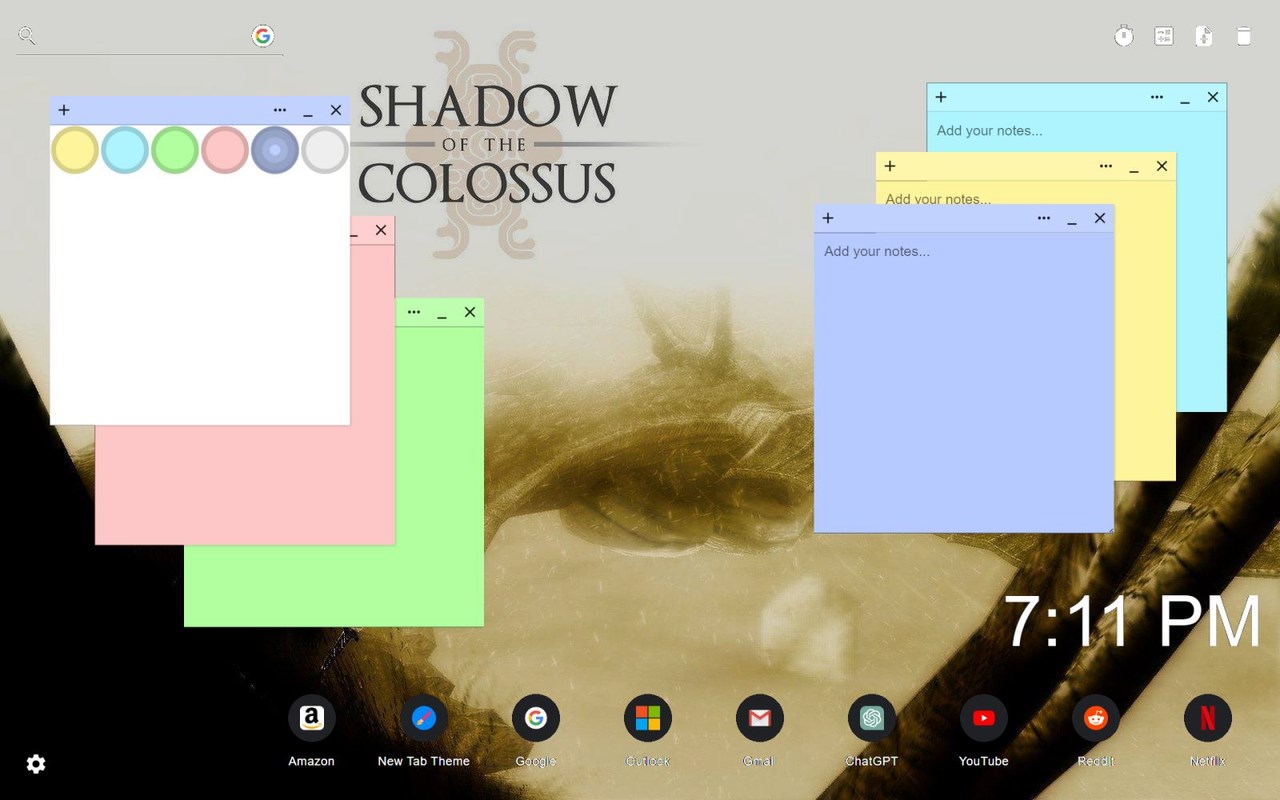
Task: Open the settings gear
Action: pyautogui.click(x=36, y=764)
